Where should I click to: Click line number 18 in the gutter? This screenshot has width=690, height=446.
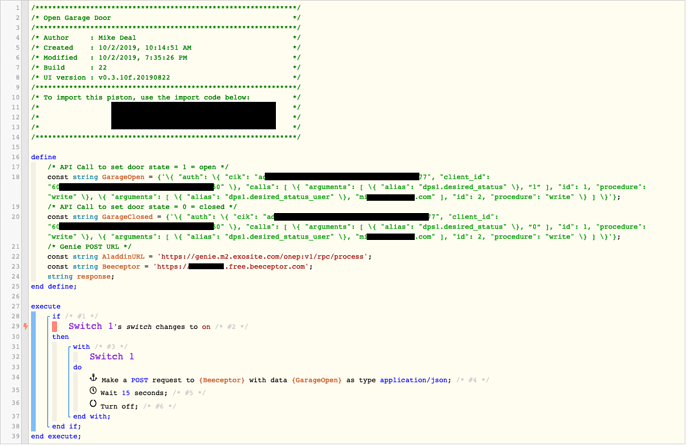pyautogui.click(x=16, y=177)
